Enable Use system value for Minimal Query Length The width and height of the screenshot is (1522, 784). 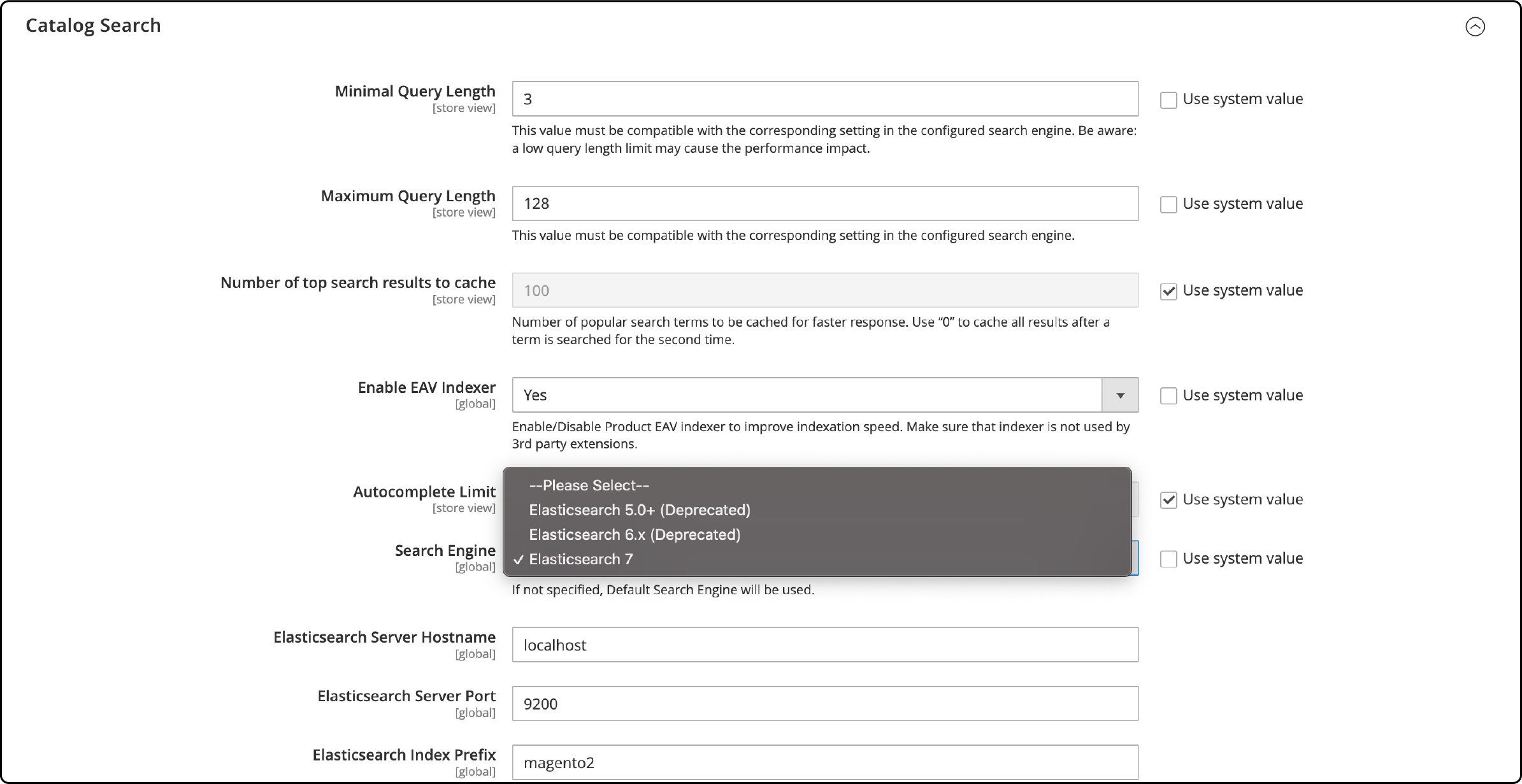pyautogui.click(x=1168, y=98)
